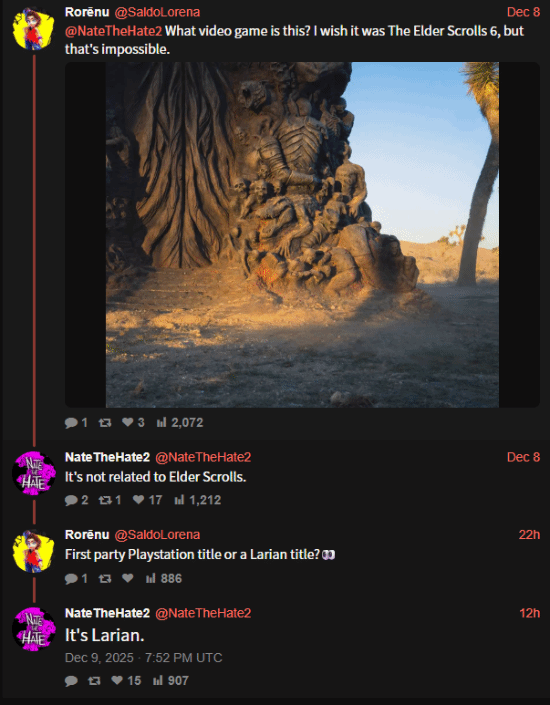550x705 pixels.
Task: Open NateTheHate2 avatar on "It's Larian." tweet
Action: tap(34, 629)
